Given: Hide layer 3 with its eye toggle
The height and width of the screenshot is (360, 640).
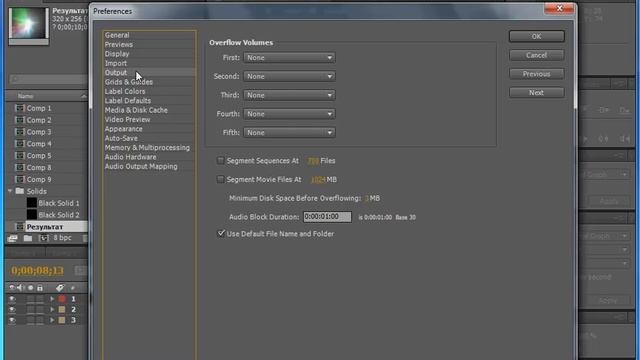Looking at the screenshot, I should coord(12,320).
